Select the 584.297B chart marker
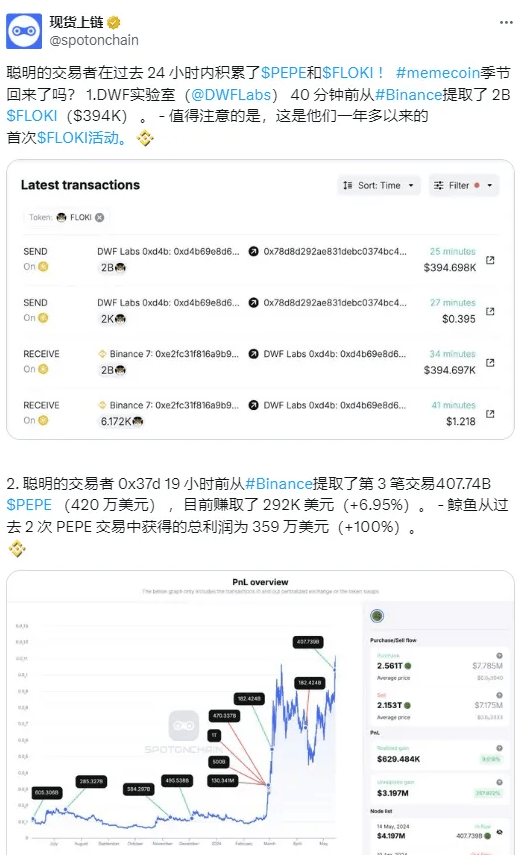 139,789
